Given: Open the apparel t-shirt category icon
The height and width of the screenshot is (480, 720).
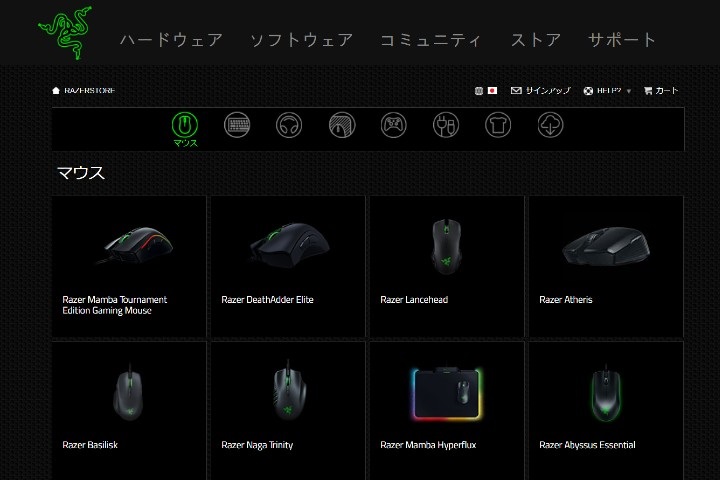Looking at the screenshot, I should pyautogui.click(x=498, y=124).
